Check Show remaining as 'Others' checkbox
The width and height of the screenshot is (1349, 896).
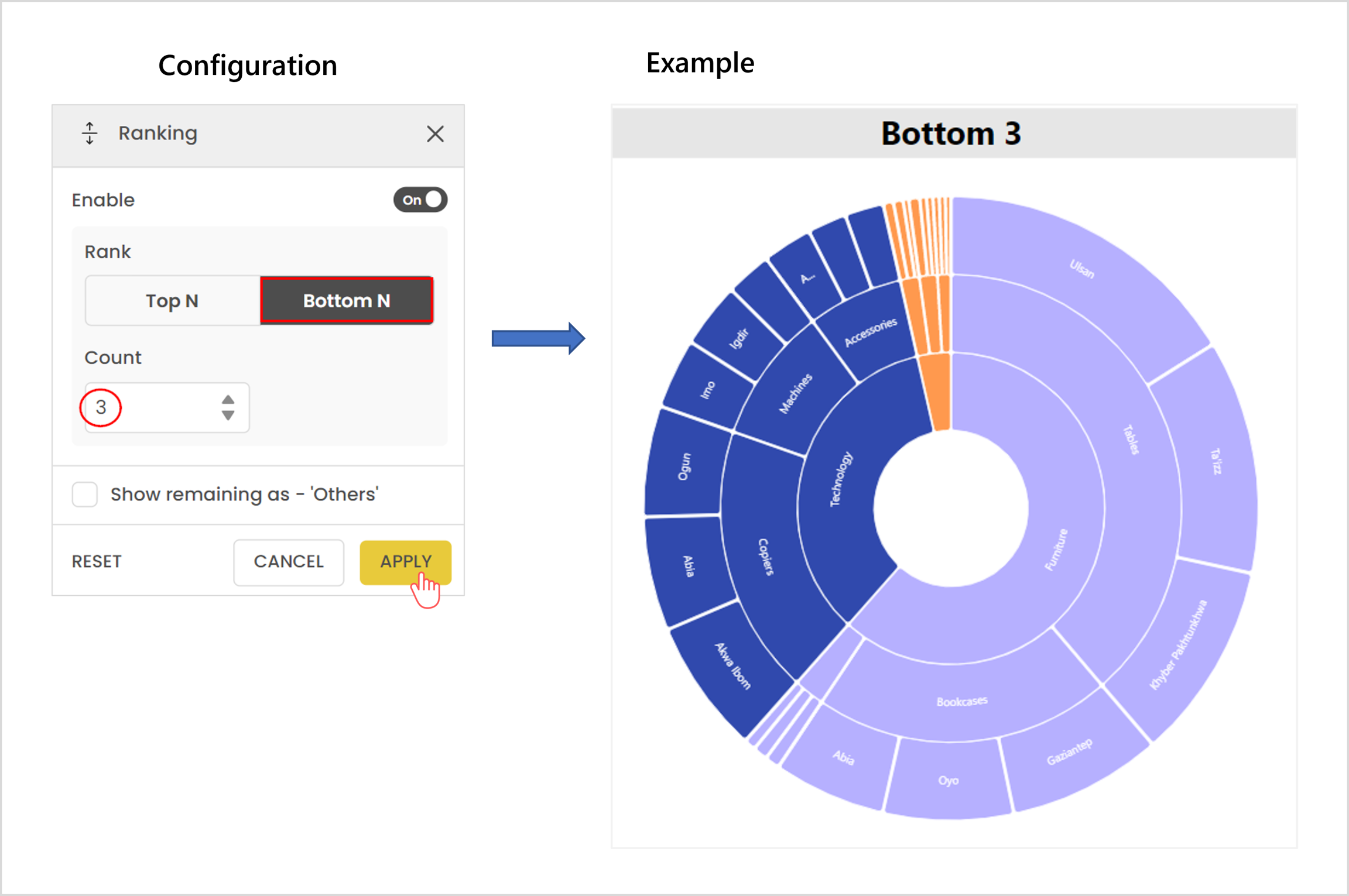(85, 495)
